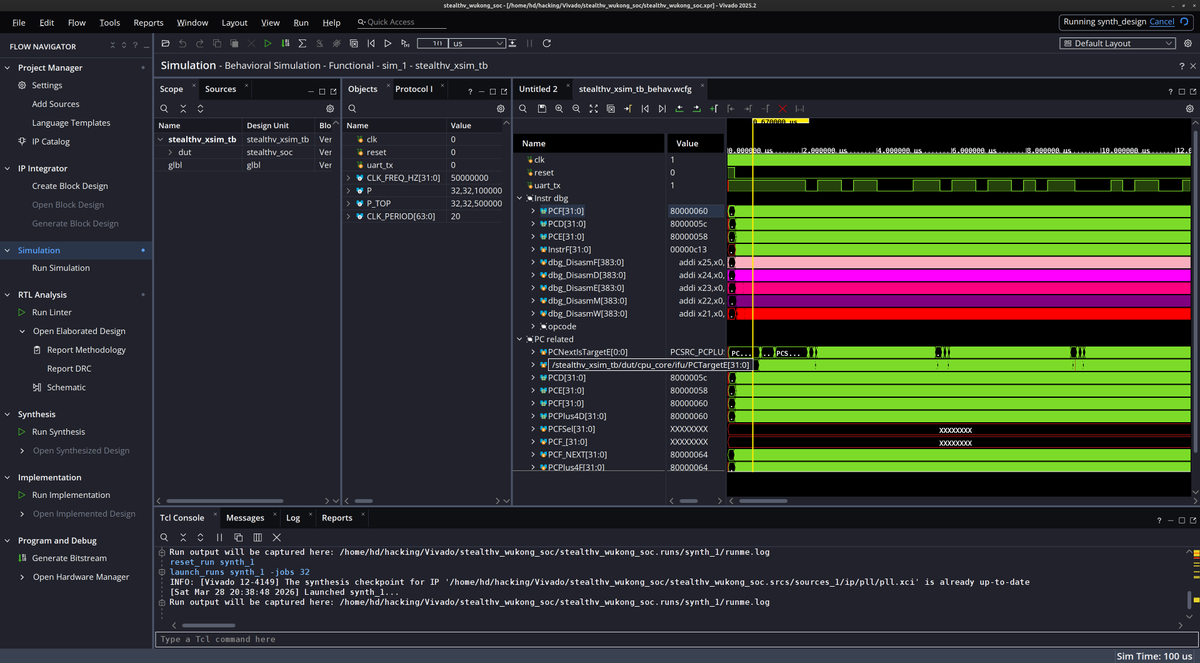Click the Tcl Console pause output icon
Image resolution: width=1200 pixels, height=663 pixels.
coord(220,537)
